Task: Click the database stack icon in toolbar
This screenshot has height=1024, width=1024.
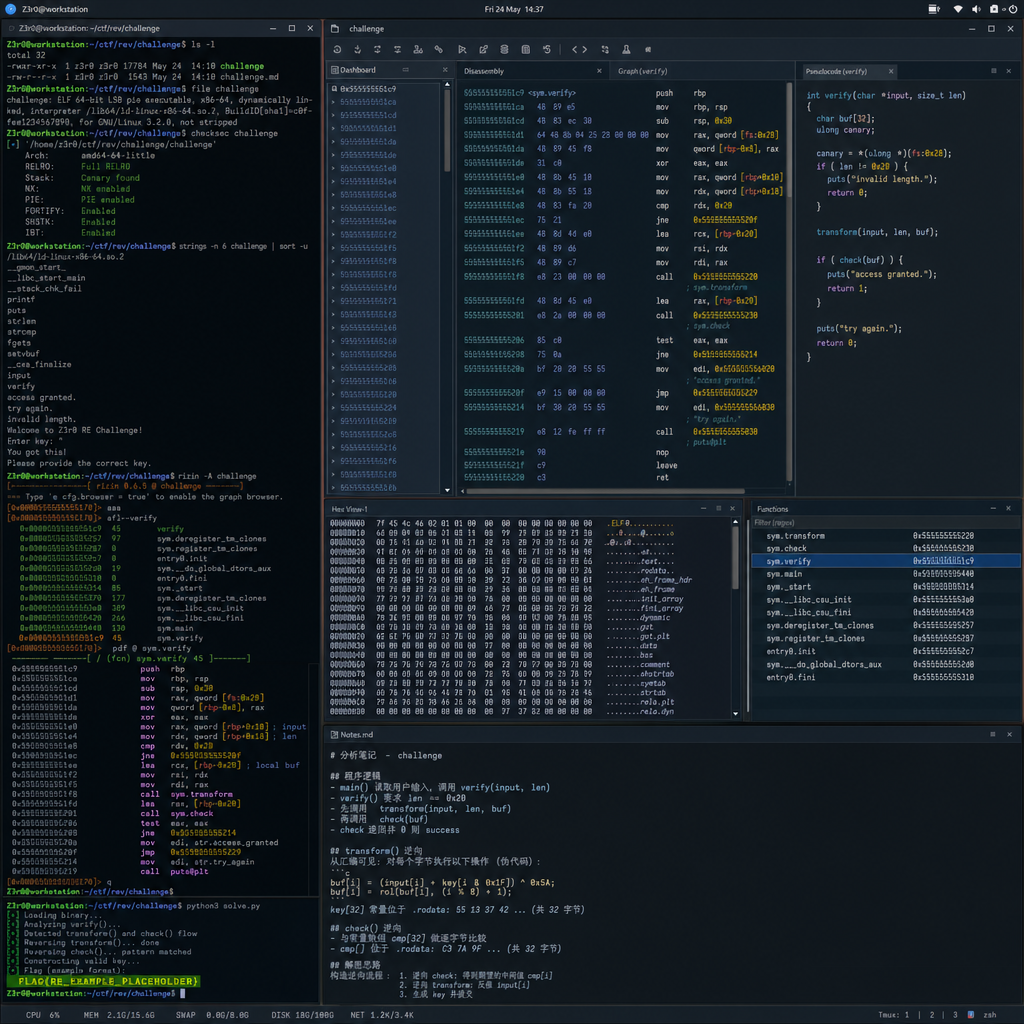Action: (x=504, y=50)
